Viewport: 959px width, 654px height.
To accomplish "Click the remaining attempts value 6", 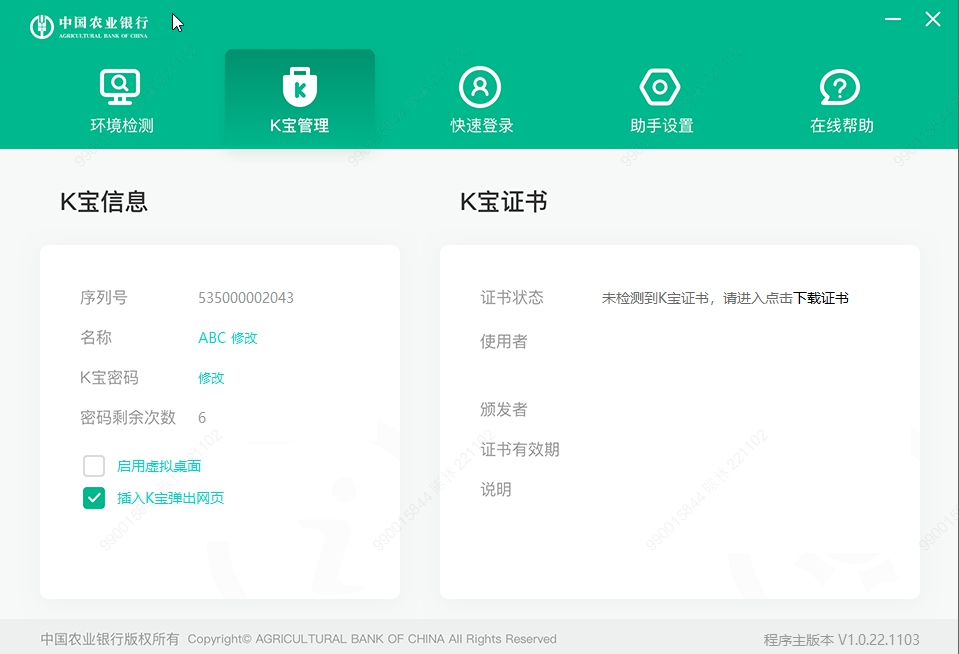I will point(202,418).
